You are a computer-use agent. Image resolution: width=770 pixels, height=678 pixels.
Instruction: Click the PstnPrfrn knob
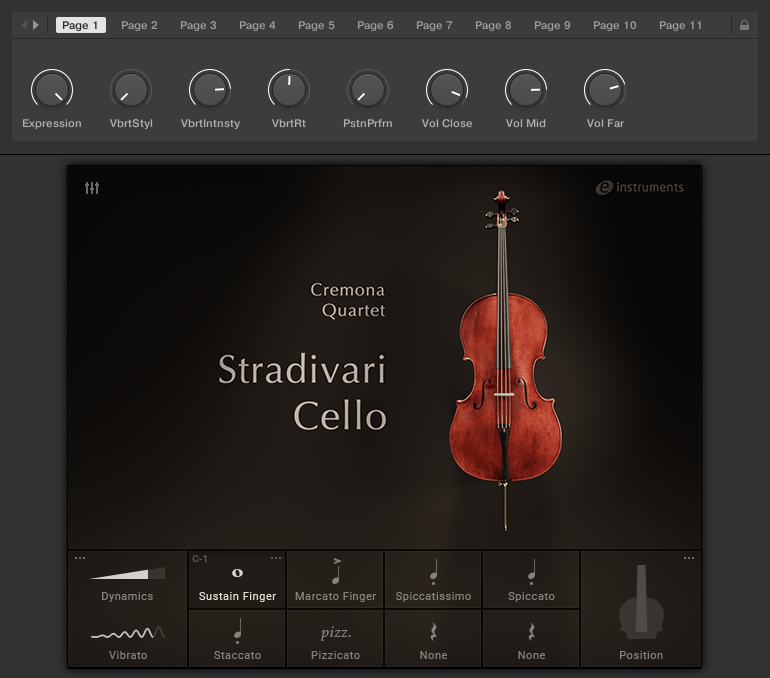point(368,89)
